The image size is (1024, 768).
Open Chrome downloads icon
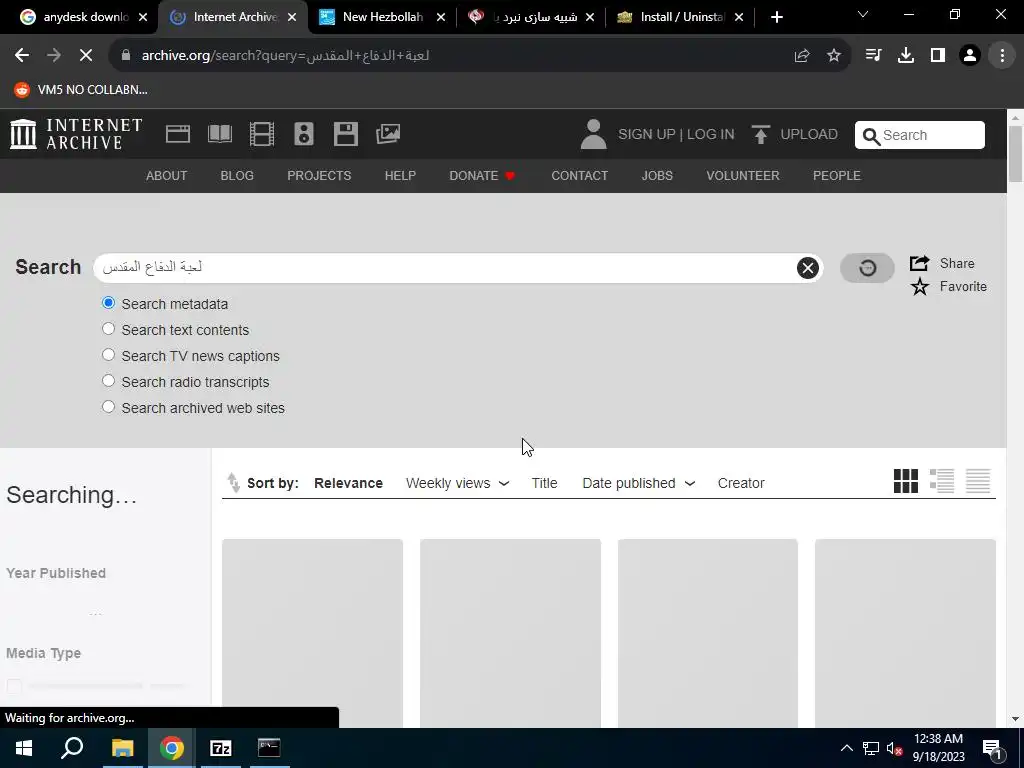(x=906, y=56)
